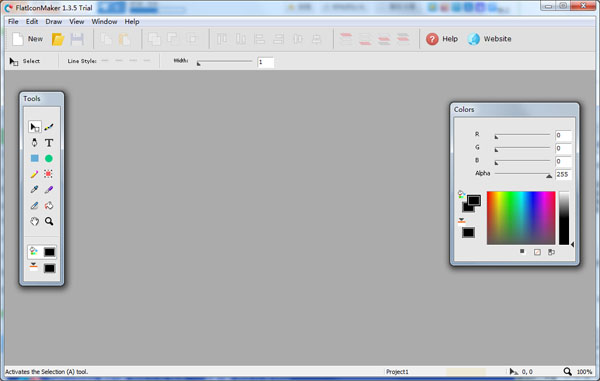The width and height of the screenshot is (600, 381).
Task: Select the yellow pencil line tool
Action: (x=34, y=174)
